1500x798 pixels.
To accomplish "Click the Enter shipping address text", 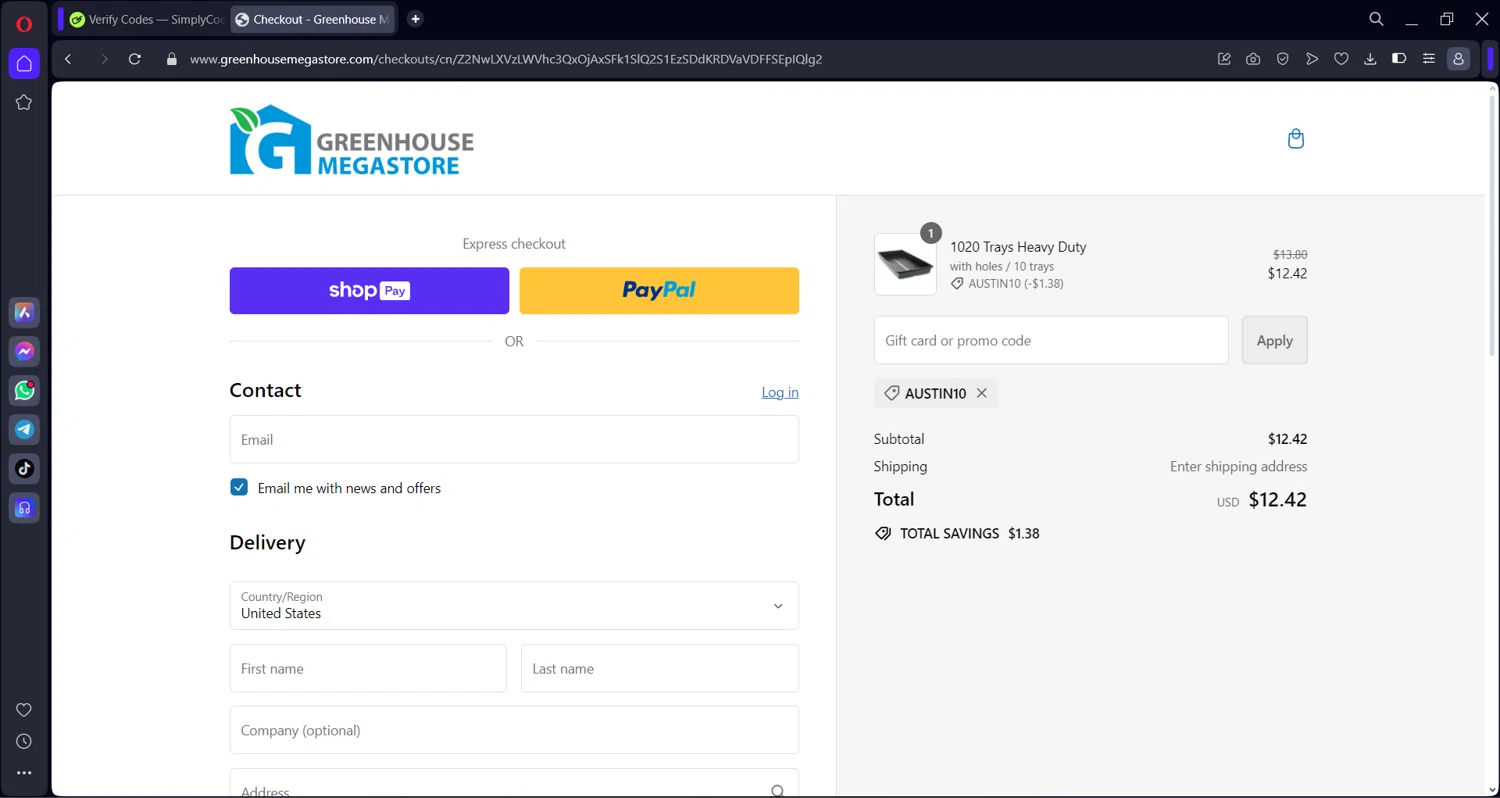I will 1238,466.
